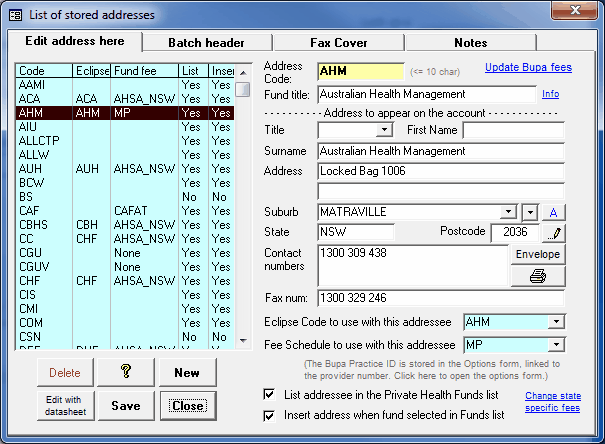Select the CSN code row

coord(125,337)
